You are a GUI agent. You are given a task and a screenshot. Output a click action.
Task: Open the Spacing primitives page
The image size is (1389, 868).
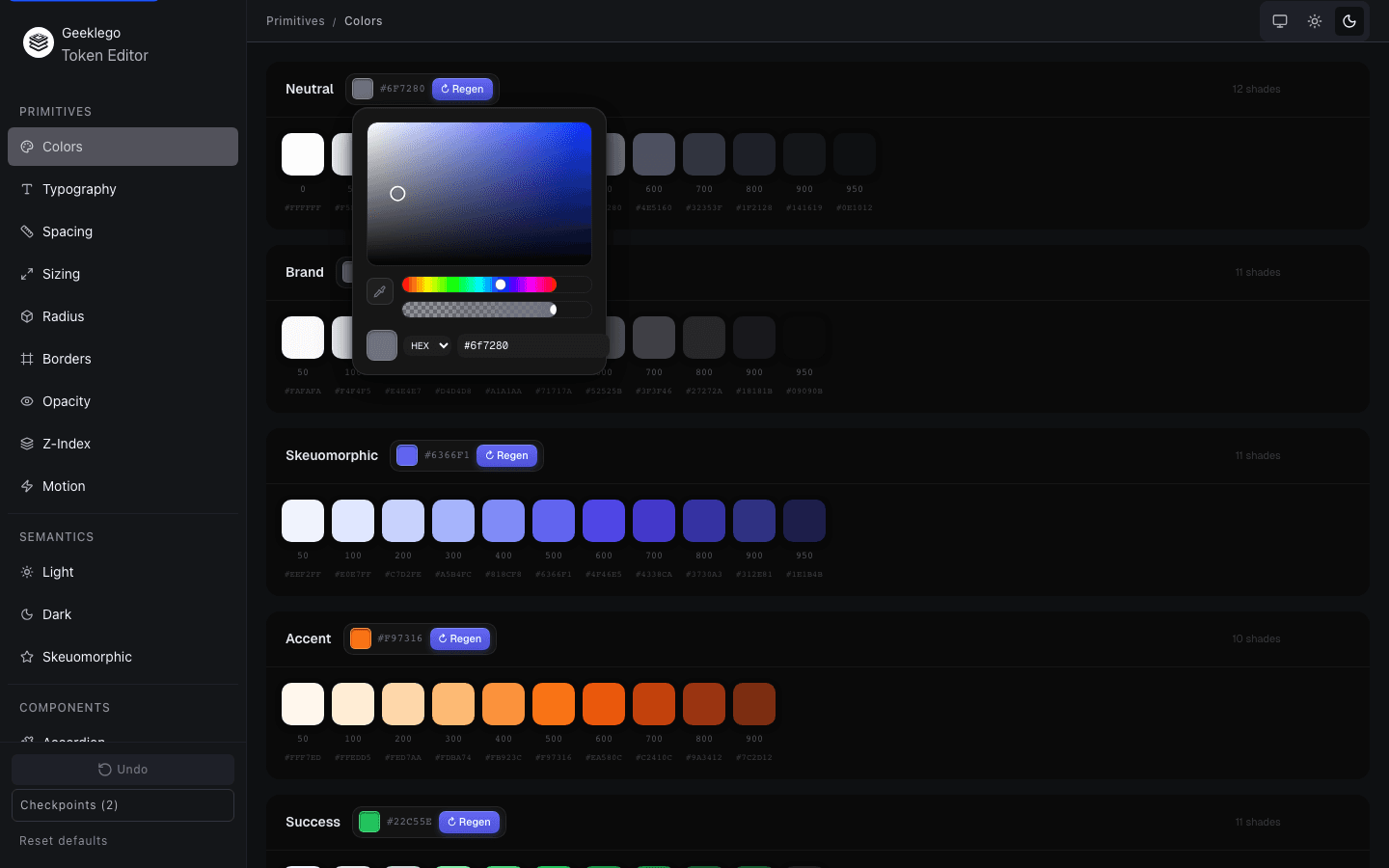(123, 231)
